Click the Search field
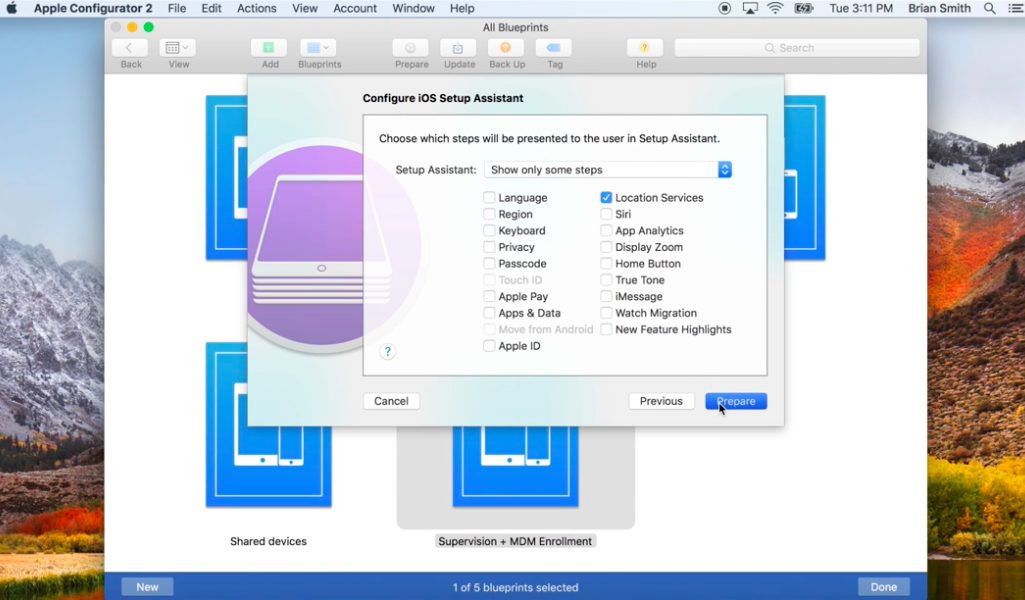The image size is (1025, 600). coord(797,48)
